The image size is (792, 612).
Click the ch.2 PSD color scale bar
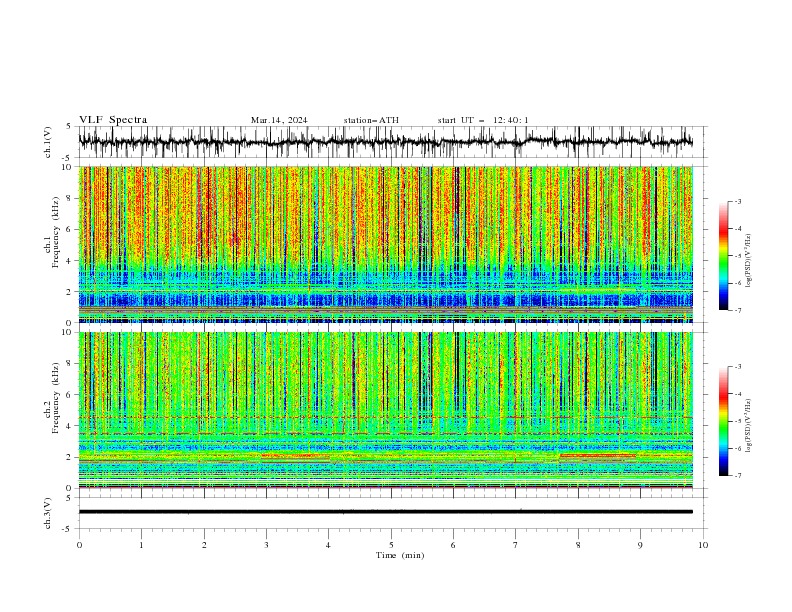pos(723,421)
